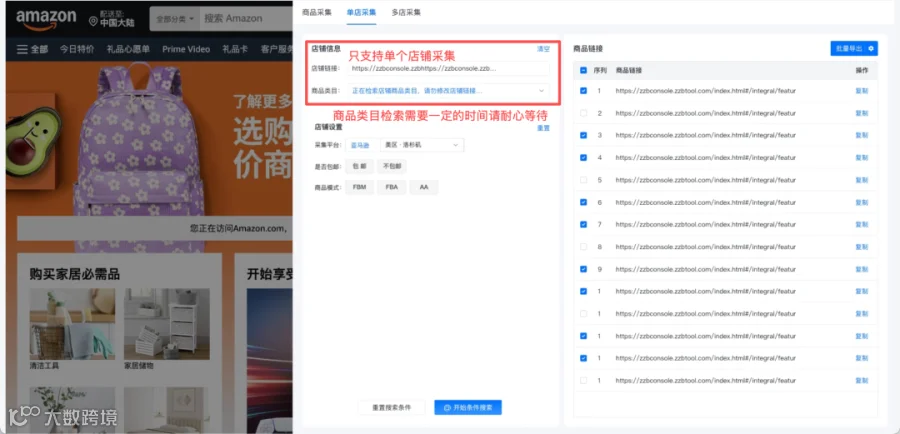Click the 店铺链接 URL input field
Image resolution: width=900 pixels, height=434 pixels.
tap(448, 68)
